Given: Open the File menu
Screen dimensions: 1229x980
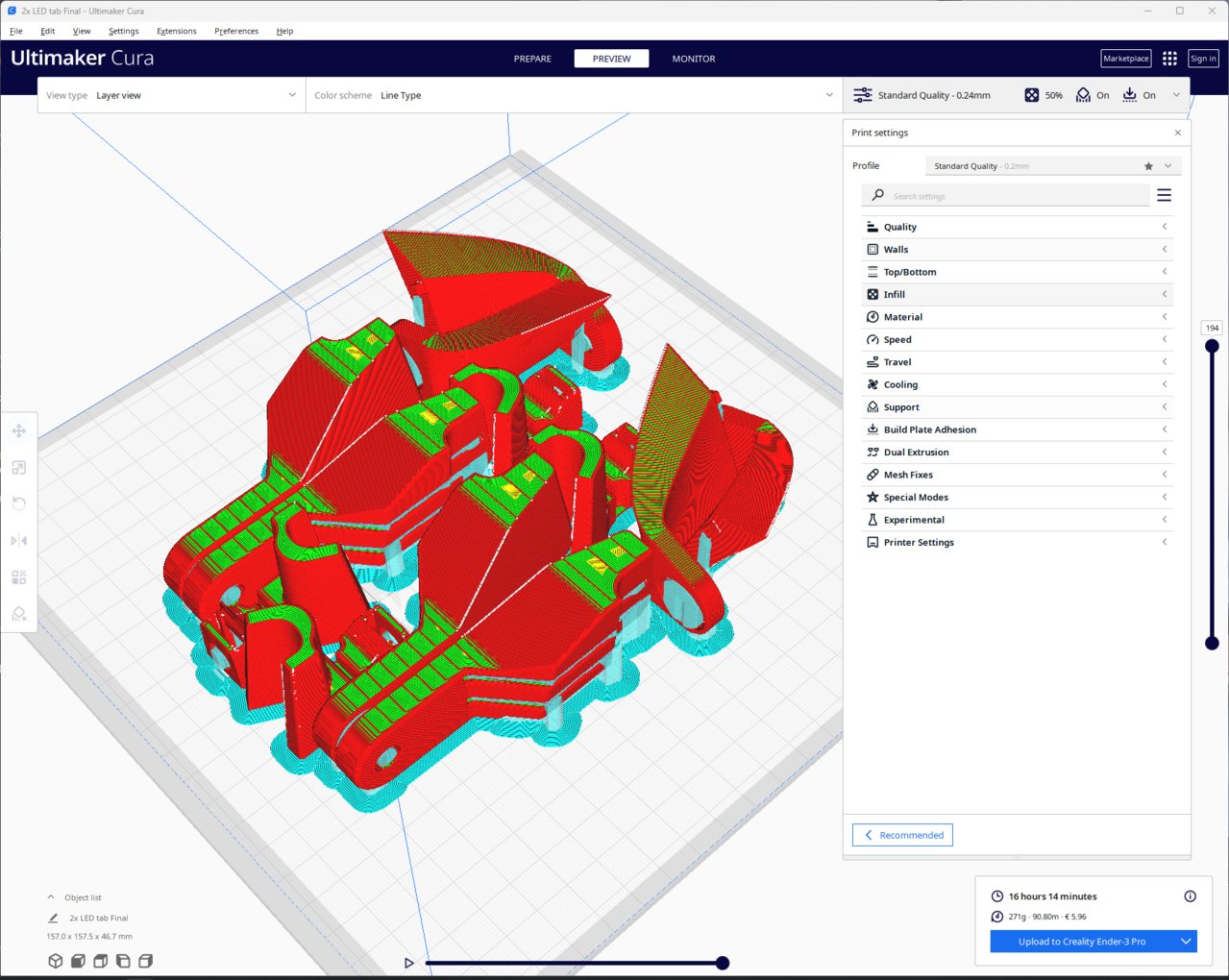Looking at the screenshot, I should (16, 31).
